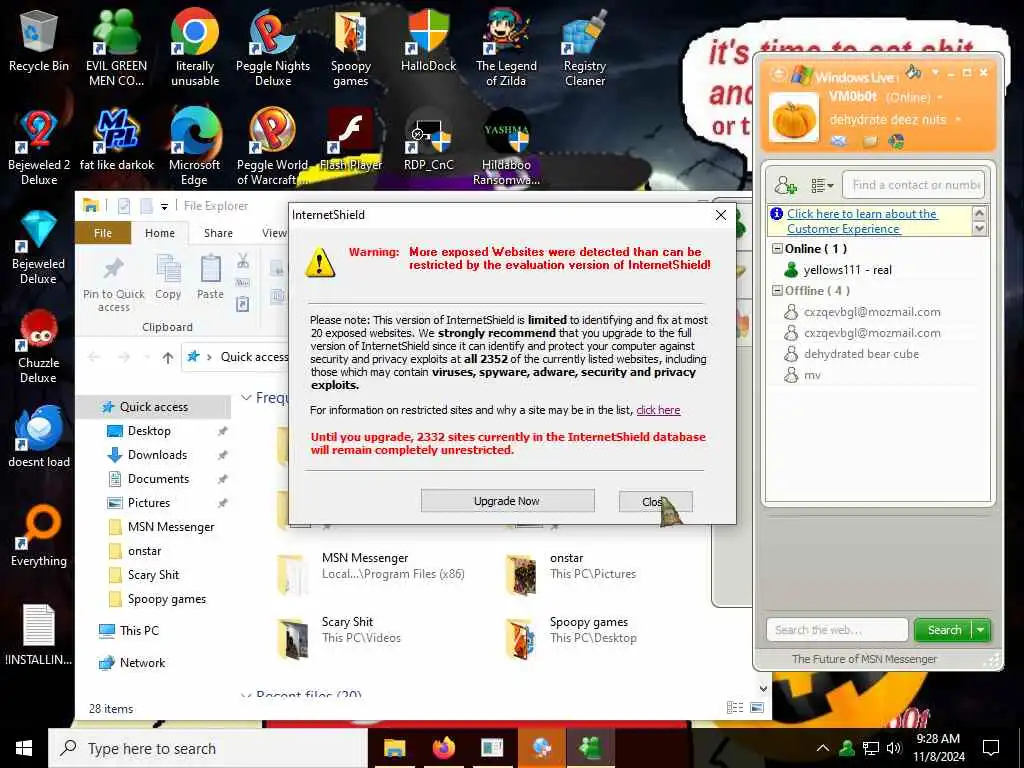Click the Windows Start button

coord(24,748)
